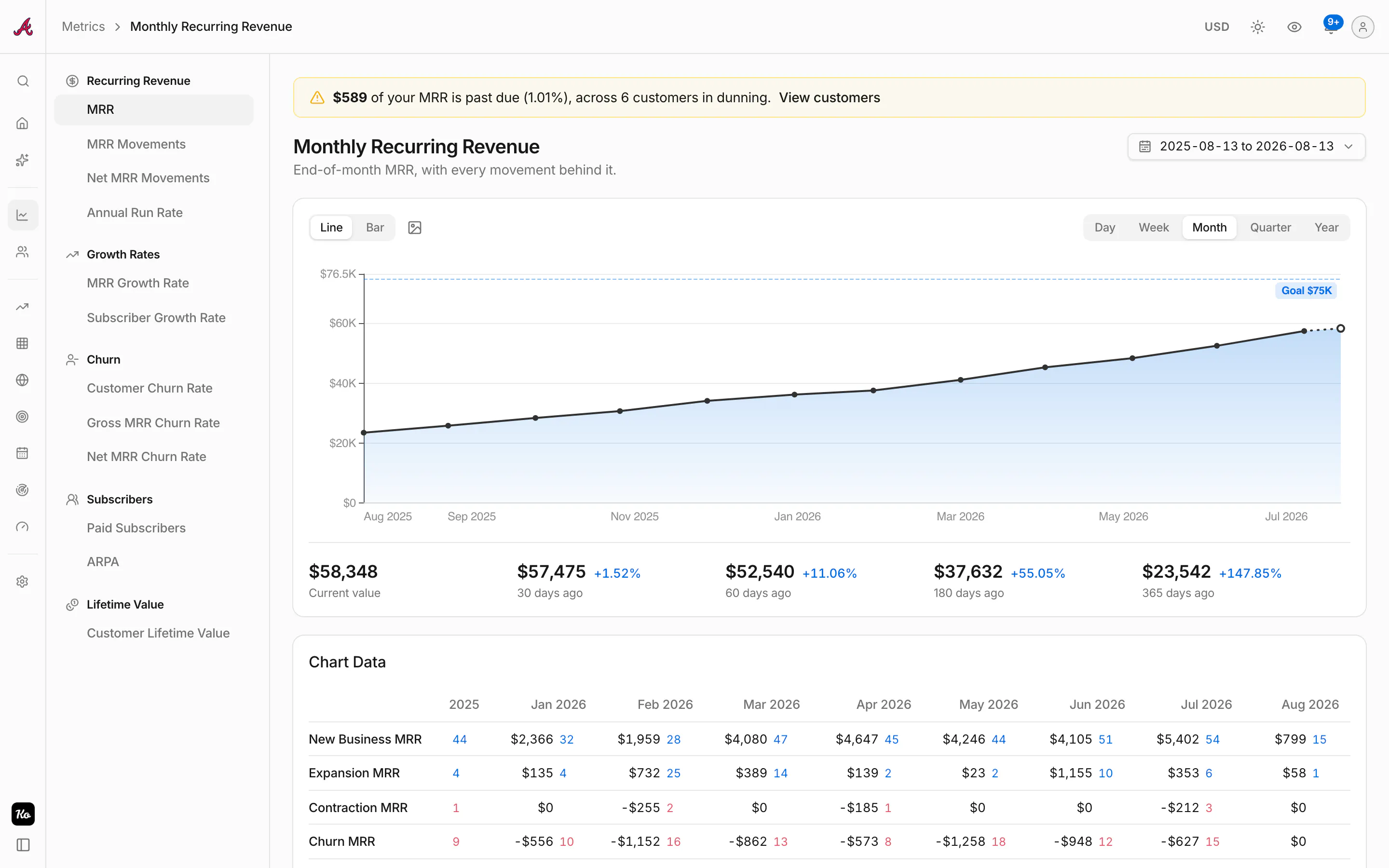Click Jul 2026 New Business MRR value $5,402

(x=1177, y=739)
